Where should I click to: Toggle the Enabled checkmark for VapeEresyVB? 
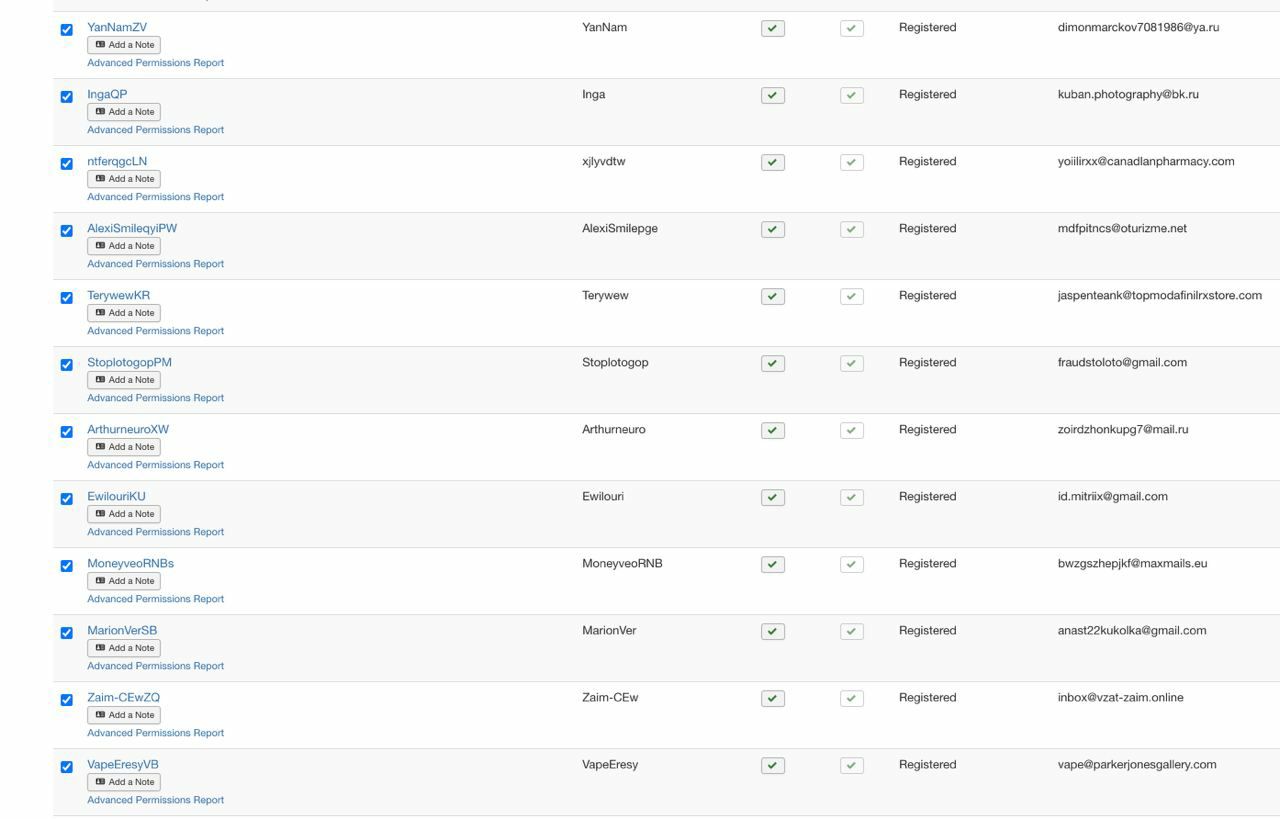[772, 766]
